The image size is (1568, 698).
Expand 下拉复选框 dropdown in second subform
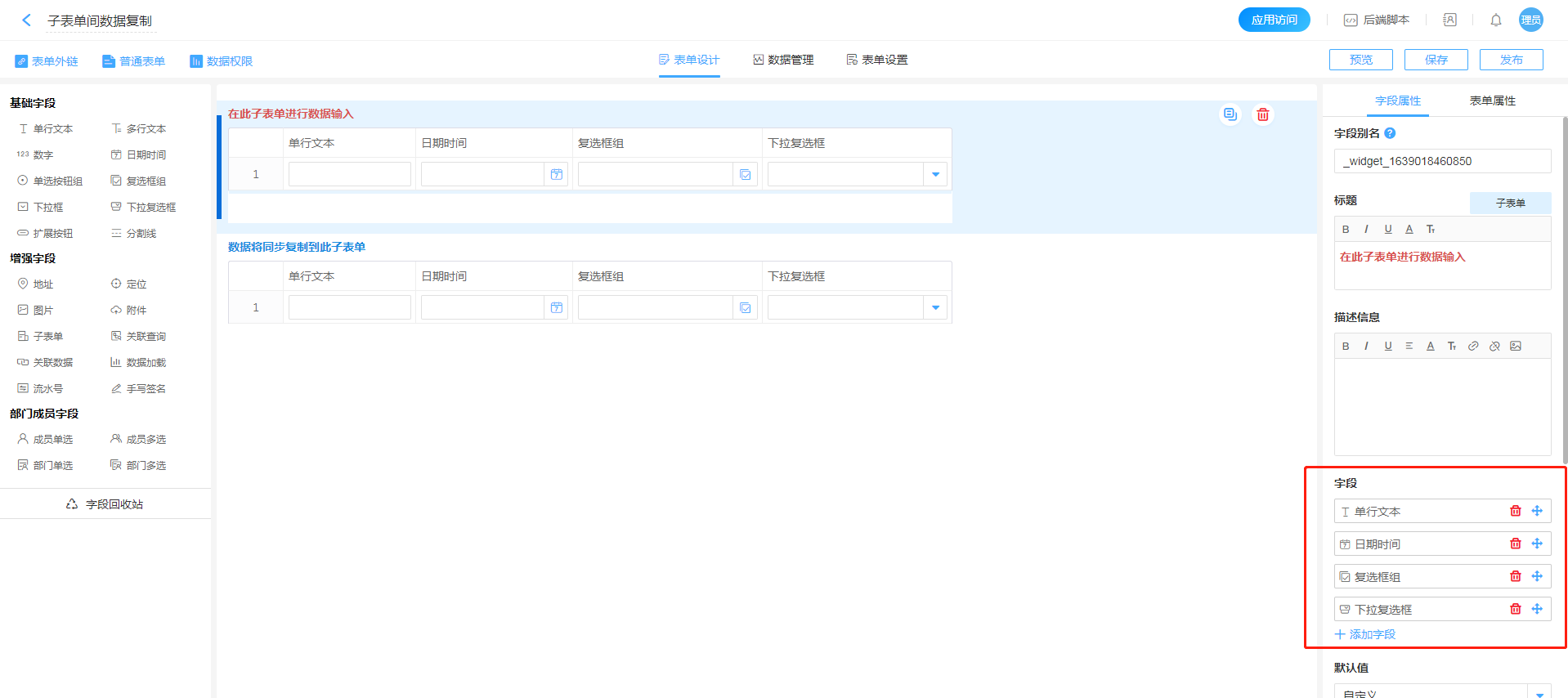935,307
